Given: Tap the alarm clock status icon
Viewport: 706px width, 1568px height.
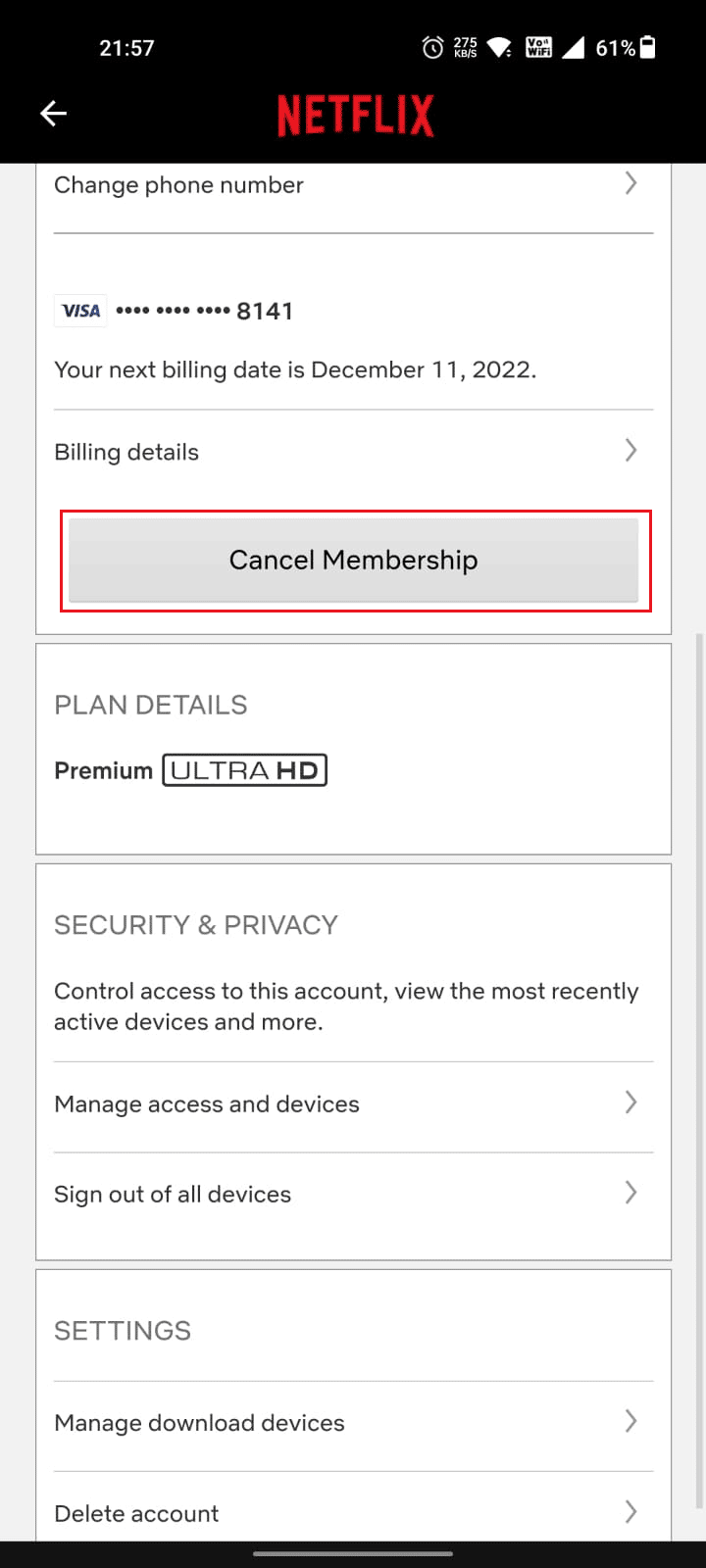Looking at the screenshot, I should 432,47.
